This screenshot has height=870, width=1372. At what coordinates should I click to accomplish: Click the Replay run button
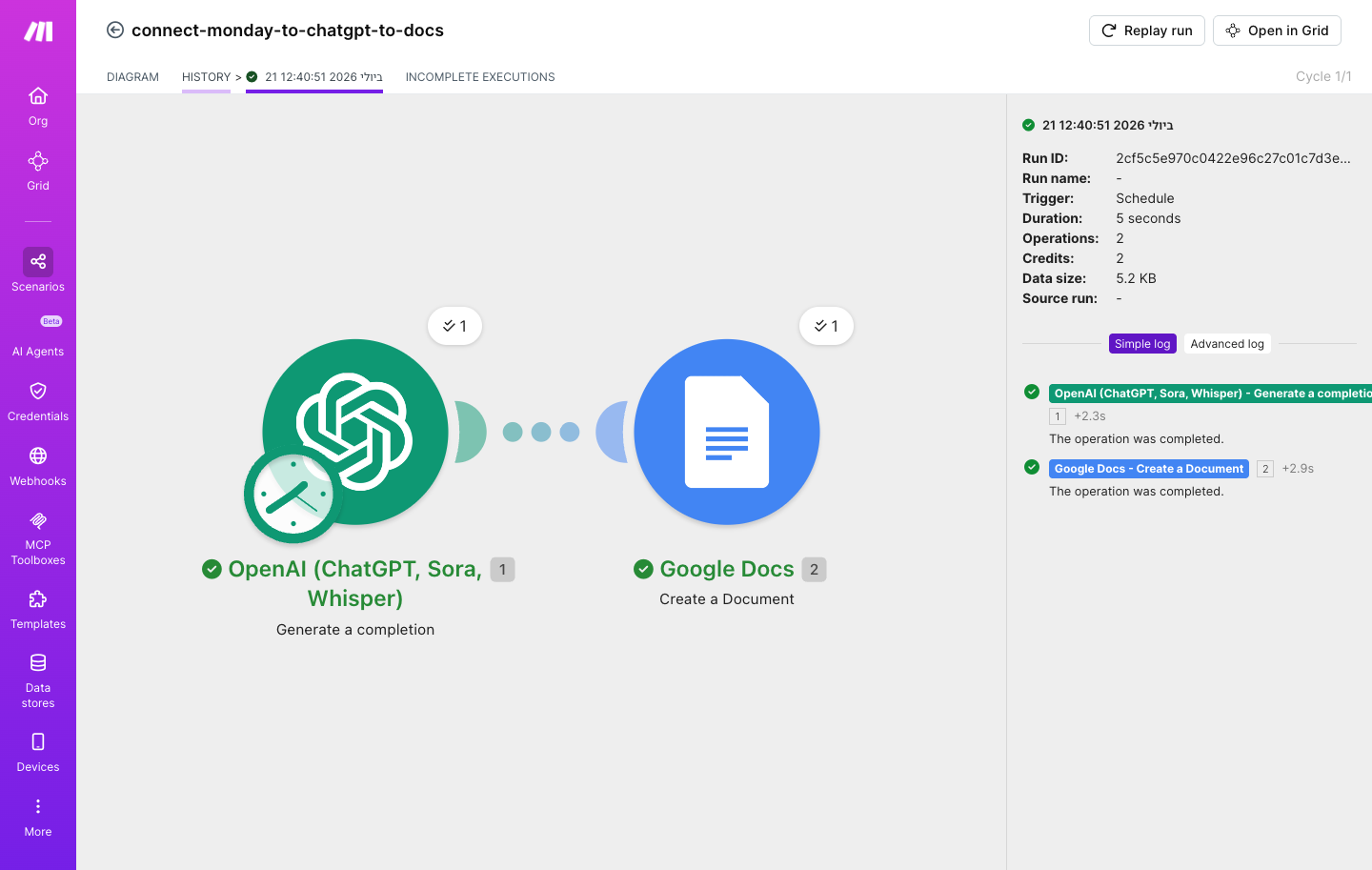point(1147,30)
